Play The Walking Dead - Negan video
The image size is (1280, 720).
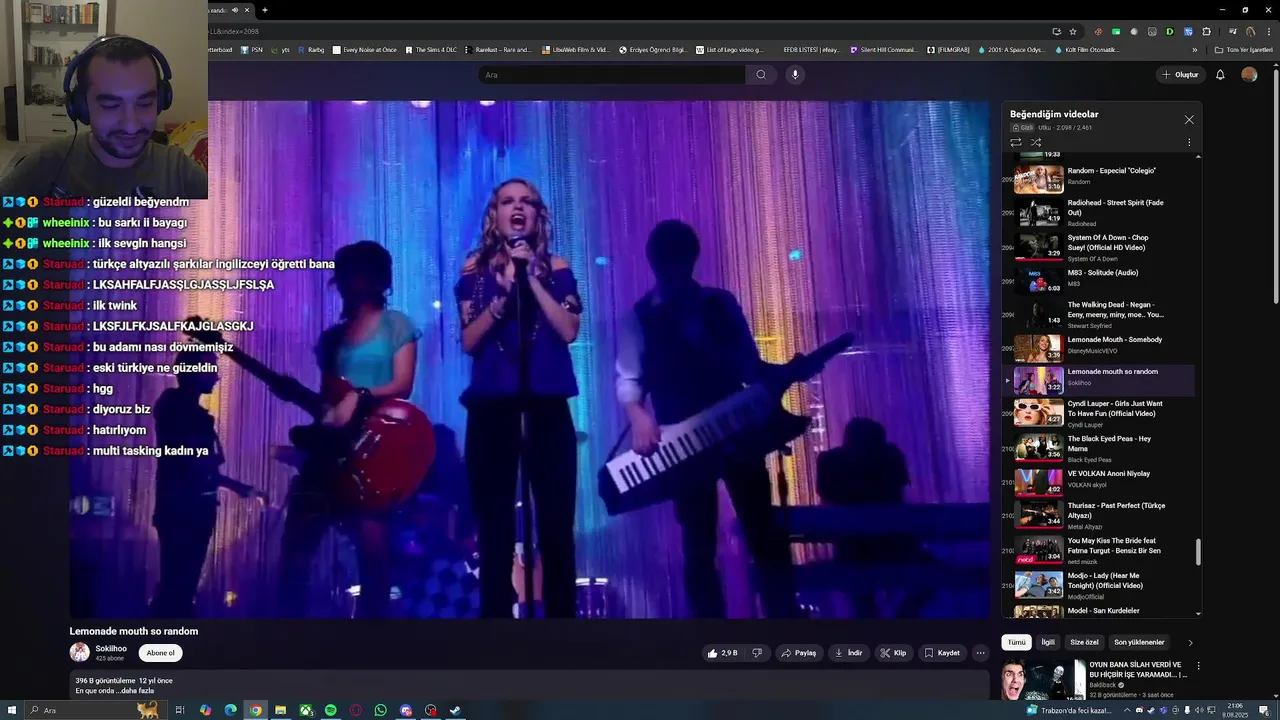[1100, 314]
